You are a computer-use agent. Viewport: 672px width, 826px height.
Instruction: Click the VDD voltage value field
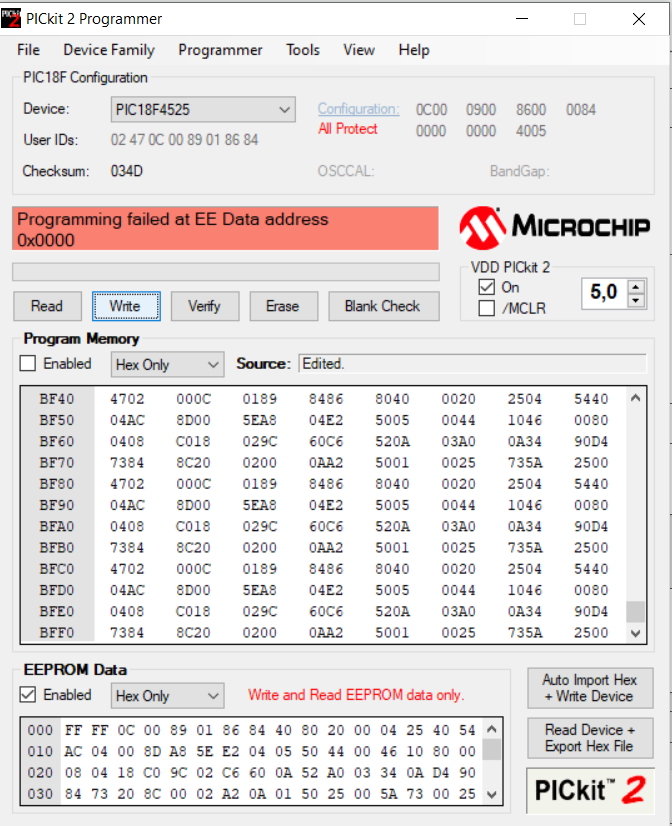[603, 293]
